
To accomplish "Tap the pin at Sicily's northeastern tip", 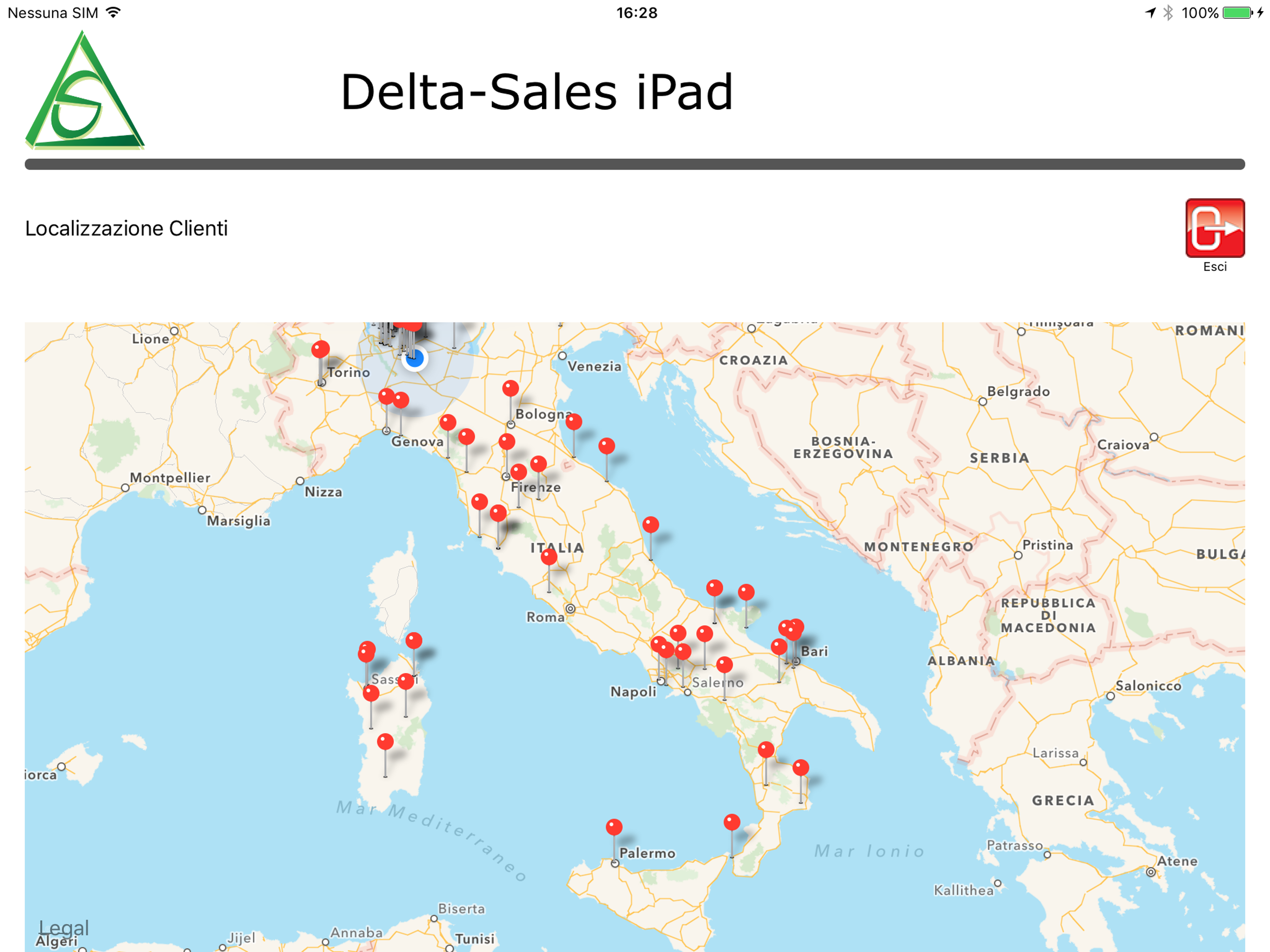I will [x=731, y=822].
